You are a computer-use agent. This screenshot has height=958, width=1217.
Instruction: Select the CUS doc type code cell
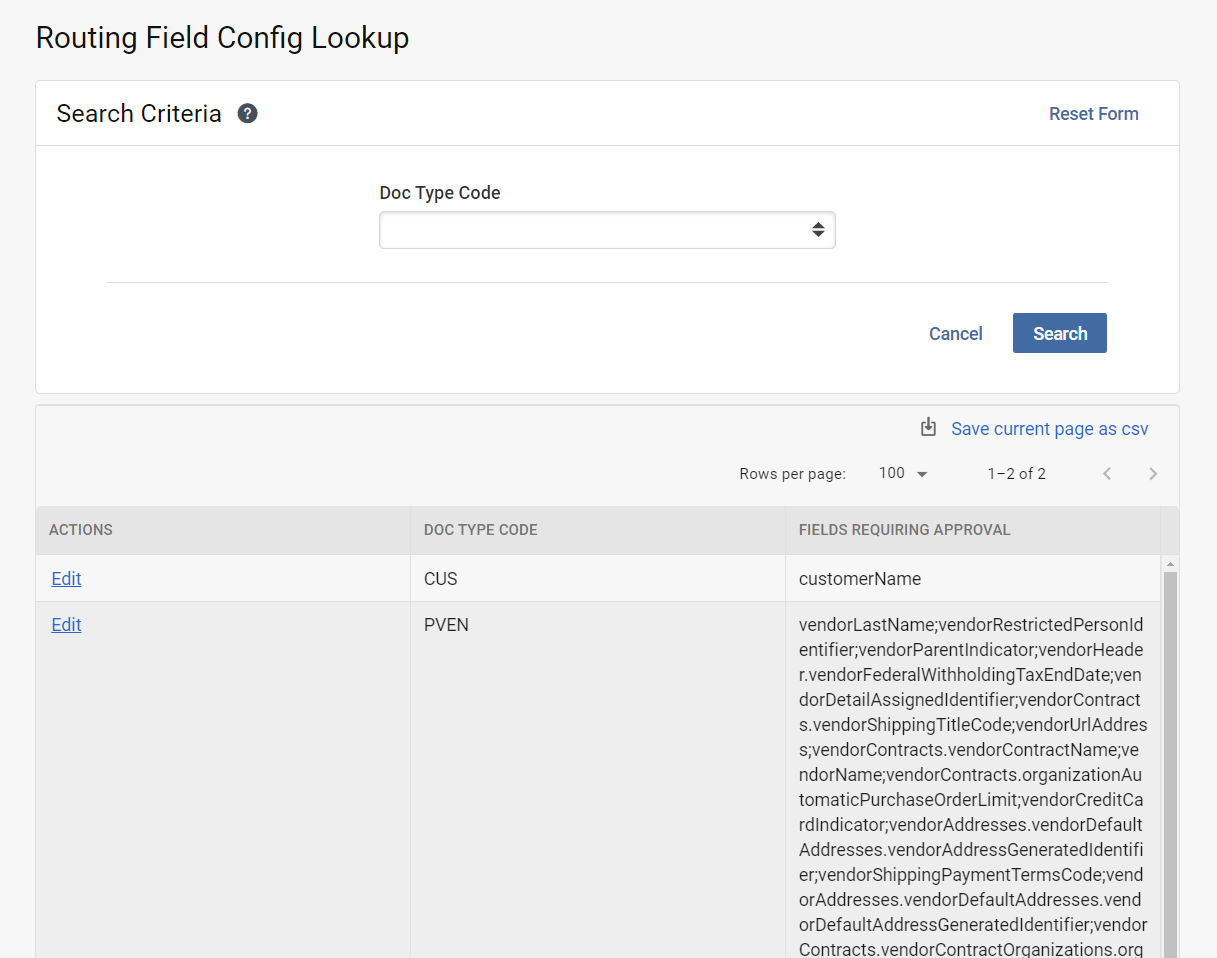click(x=441, y=579)
